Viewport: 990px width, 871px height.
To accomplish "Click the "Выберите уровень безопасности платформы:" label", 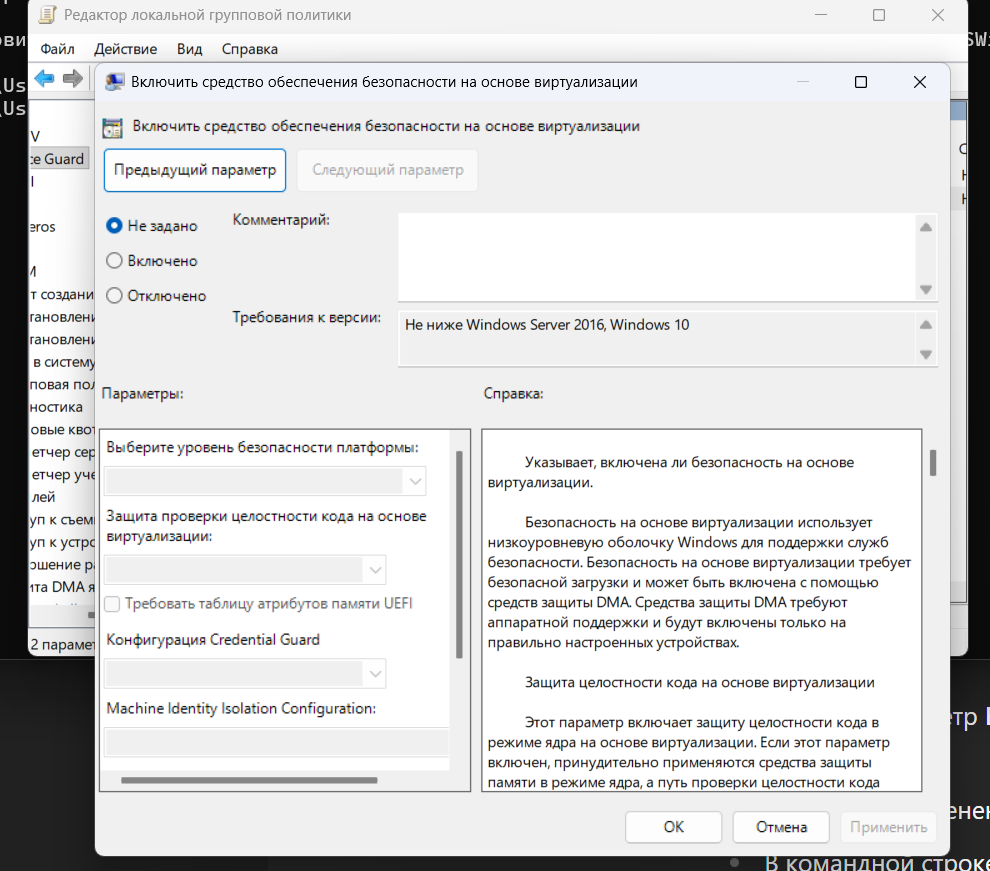I will pos(262,447).
